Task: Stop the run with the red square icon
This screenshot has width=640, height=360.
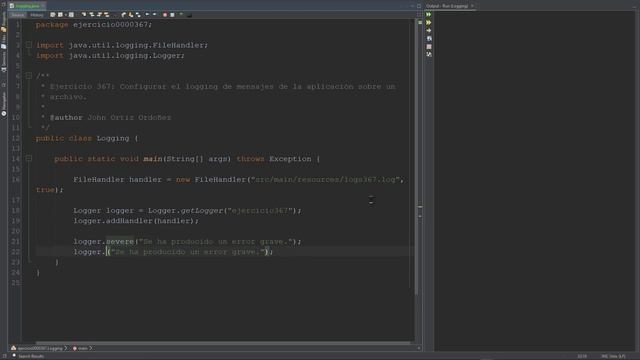Action: click(x=429, y=47)
